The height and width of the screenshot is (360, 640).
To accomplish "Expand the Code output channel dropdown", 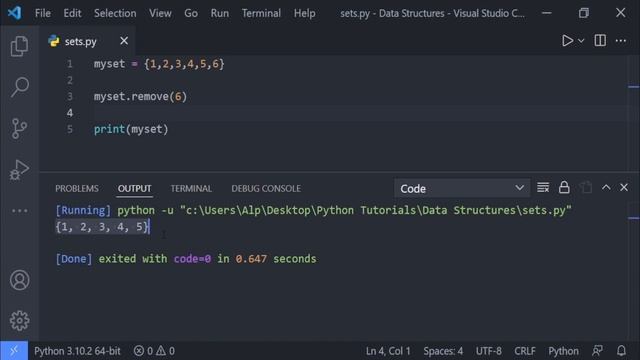I will 462,188.
